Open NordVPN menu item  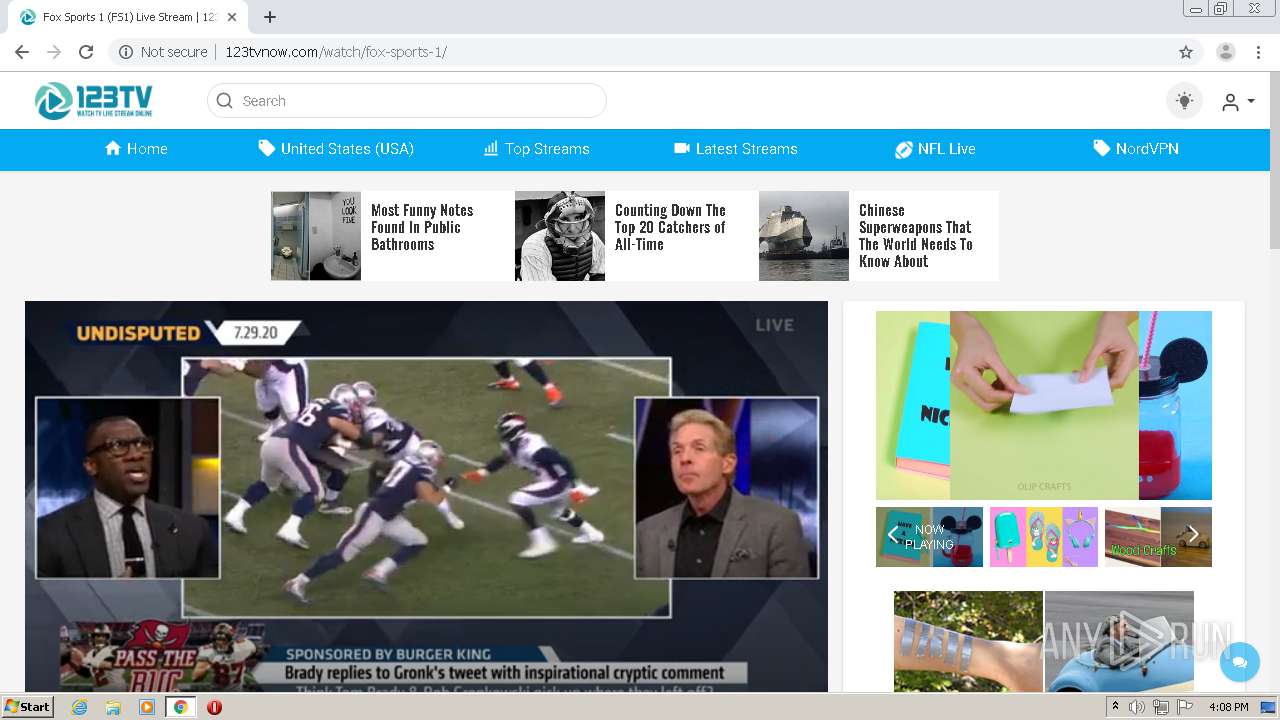tap(1136, 149)
